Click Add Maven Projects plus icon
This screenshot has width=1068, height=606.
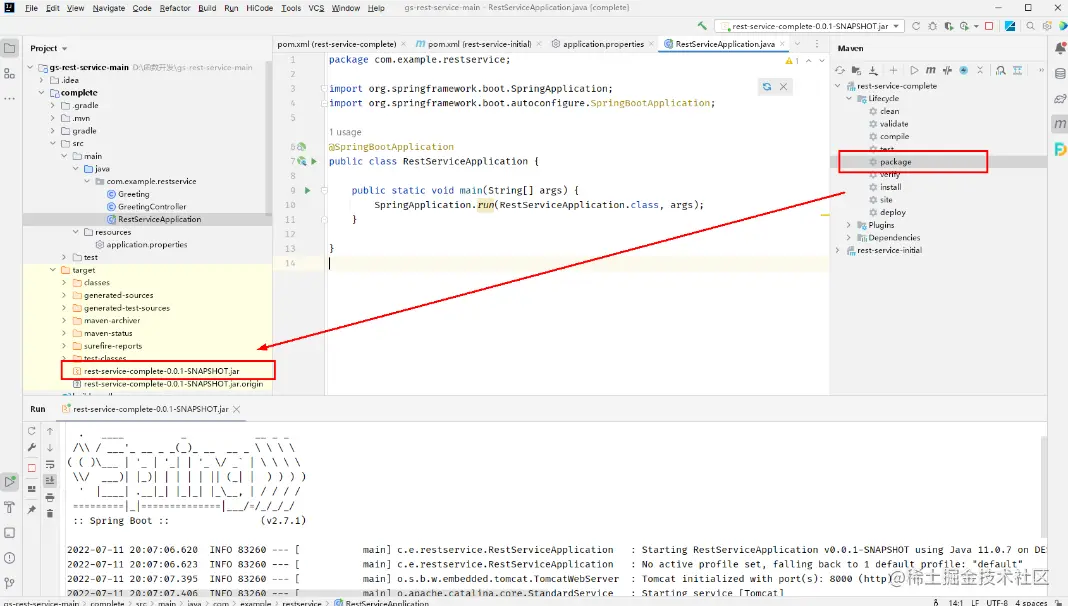point(893,70)
